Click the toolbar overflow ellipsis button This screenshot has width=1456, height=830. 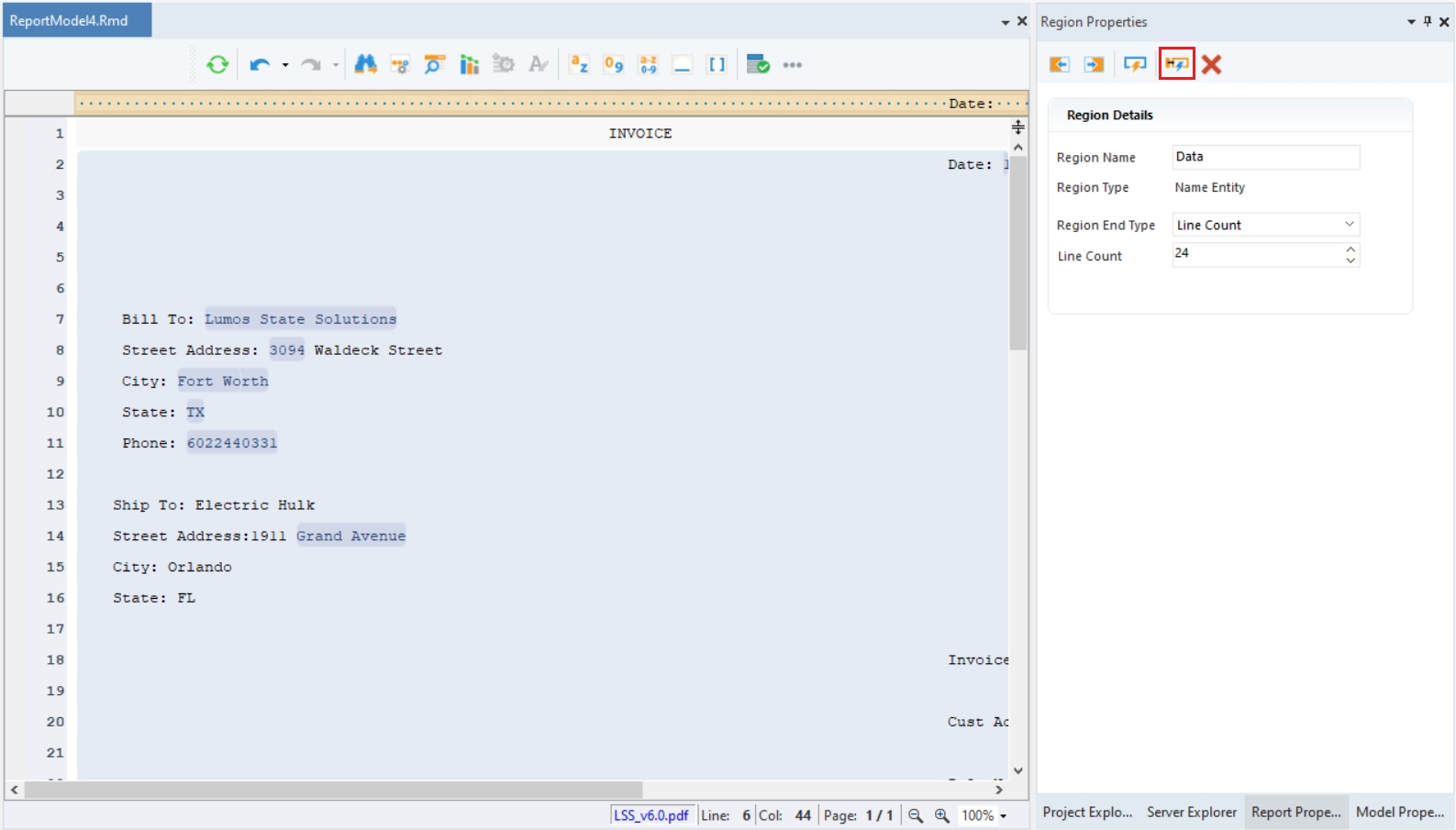(x=793, y=65)
